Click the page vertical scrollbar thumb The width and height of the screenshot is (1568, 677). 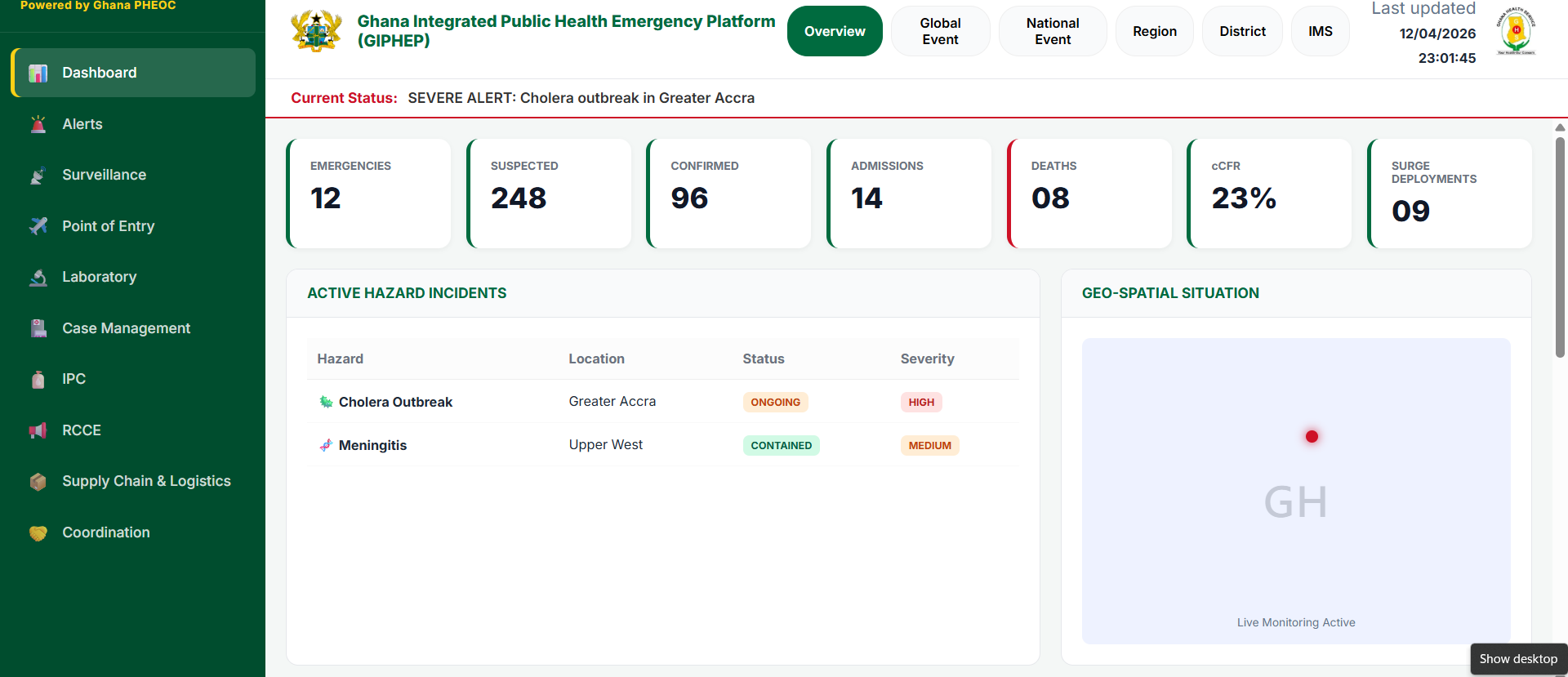coord(1560,247)
